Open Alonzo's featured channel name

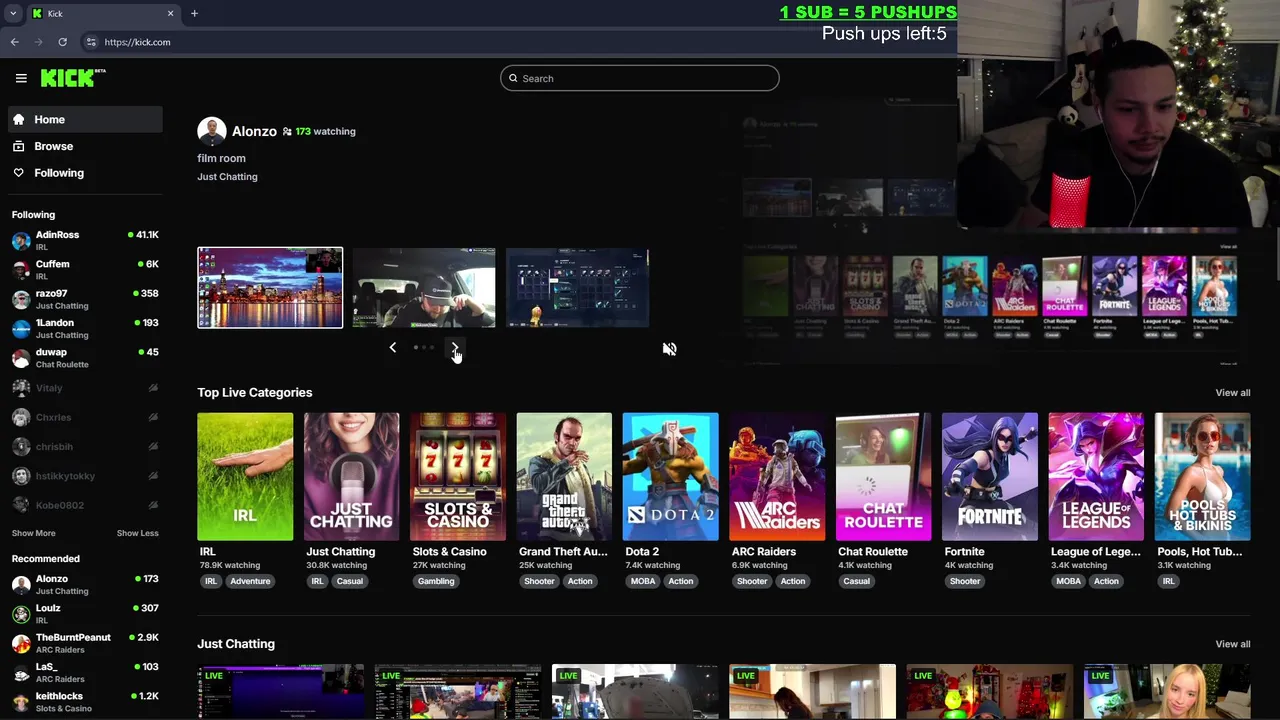click(254, 131)
